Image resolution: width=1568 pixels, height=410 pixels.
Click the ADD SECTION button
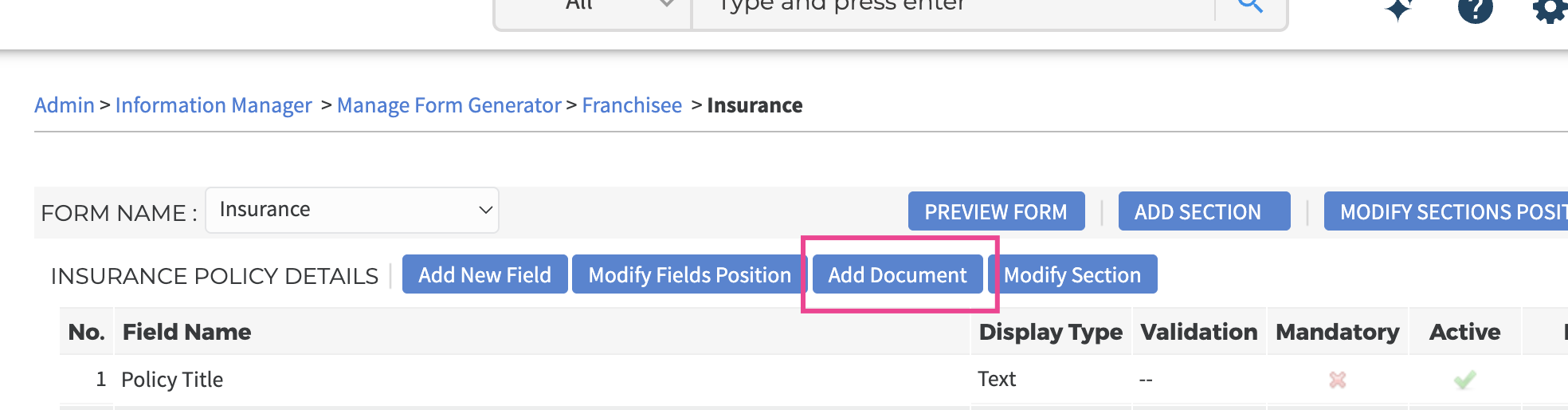(x=1204, y=211)
